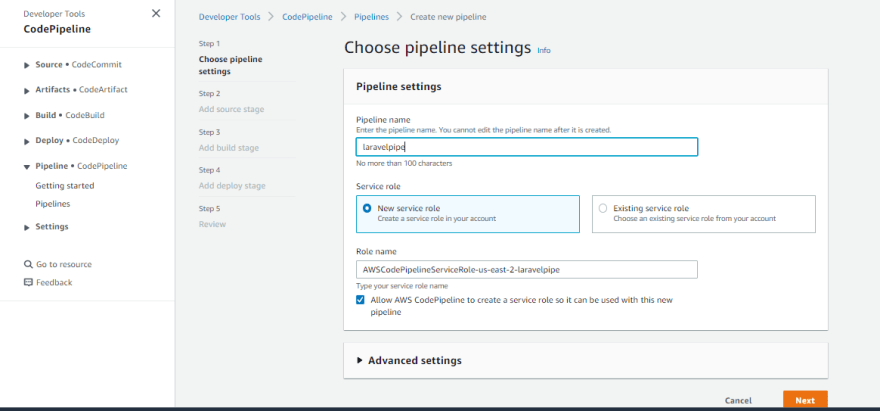The width and height of the screenshot is (880, 411).
Task: Select Step 4 Add deploy stage
Action: pos(232,186)
